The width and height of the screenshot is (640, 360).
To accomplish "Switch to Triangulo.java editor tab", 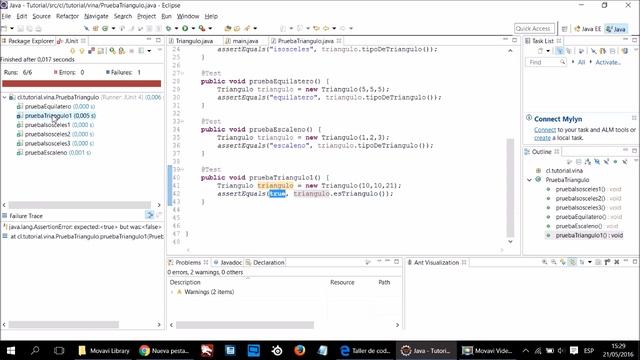I will pos(194,41).
